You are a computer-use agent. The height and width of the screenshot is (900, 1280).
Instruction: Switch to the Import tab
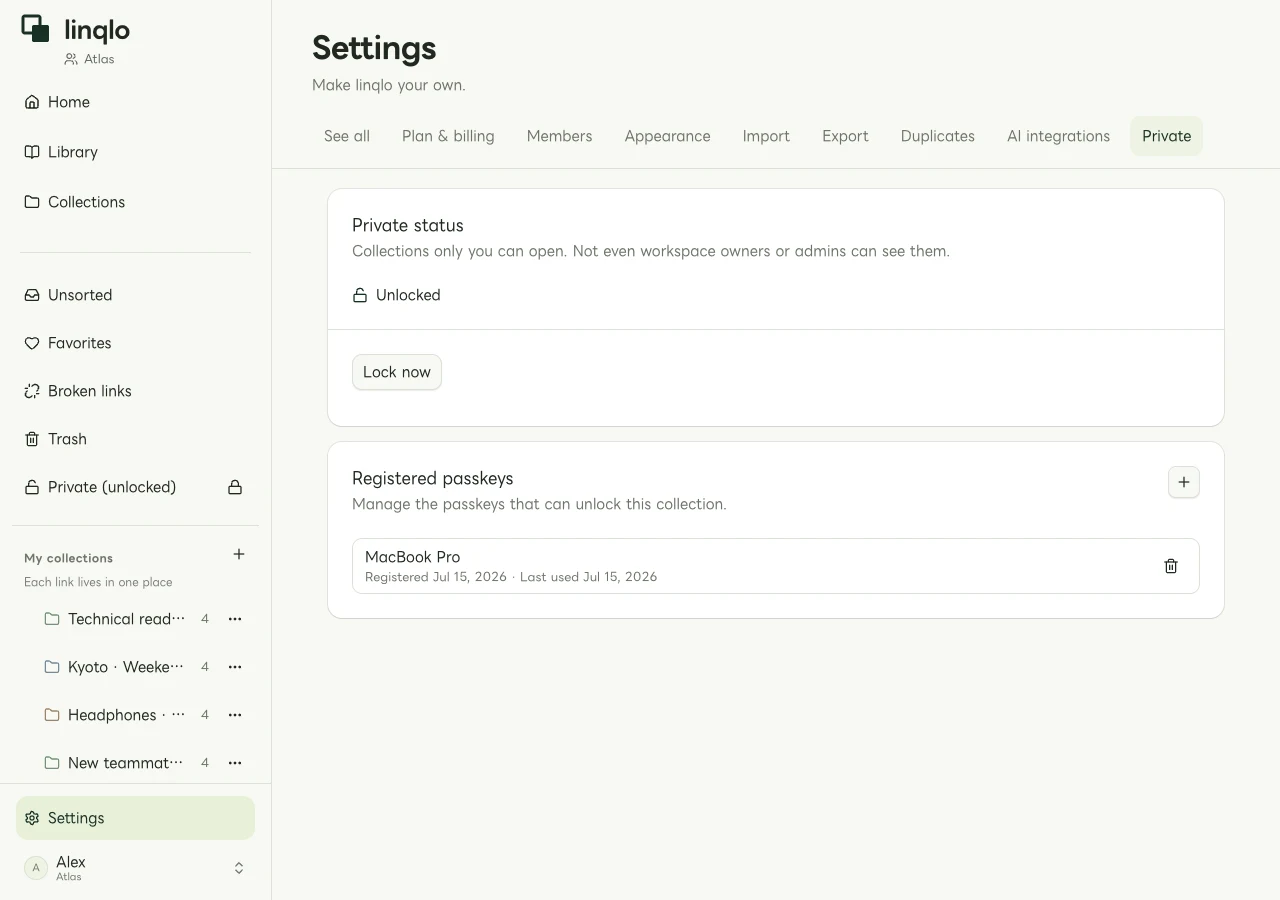tap(766, 136)
